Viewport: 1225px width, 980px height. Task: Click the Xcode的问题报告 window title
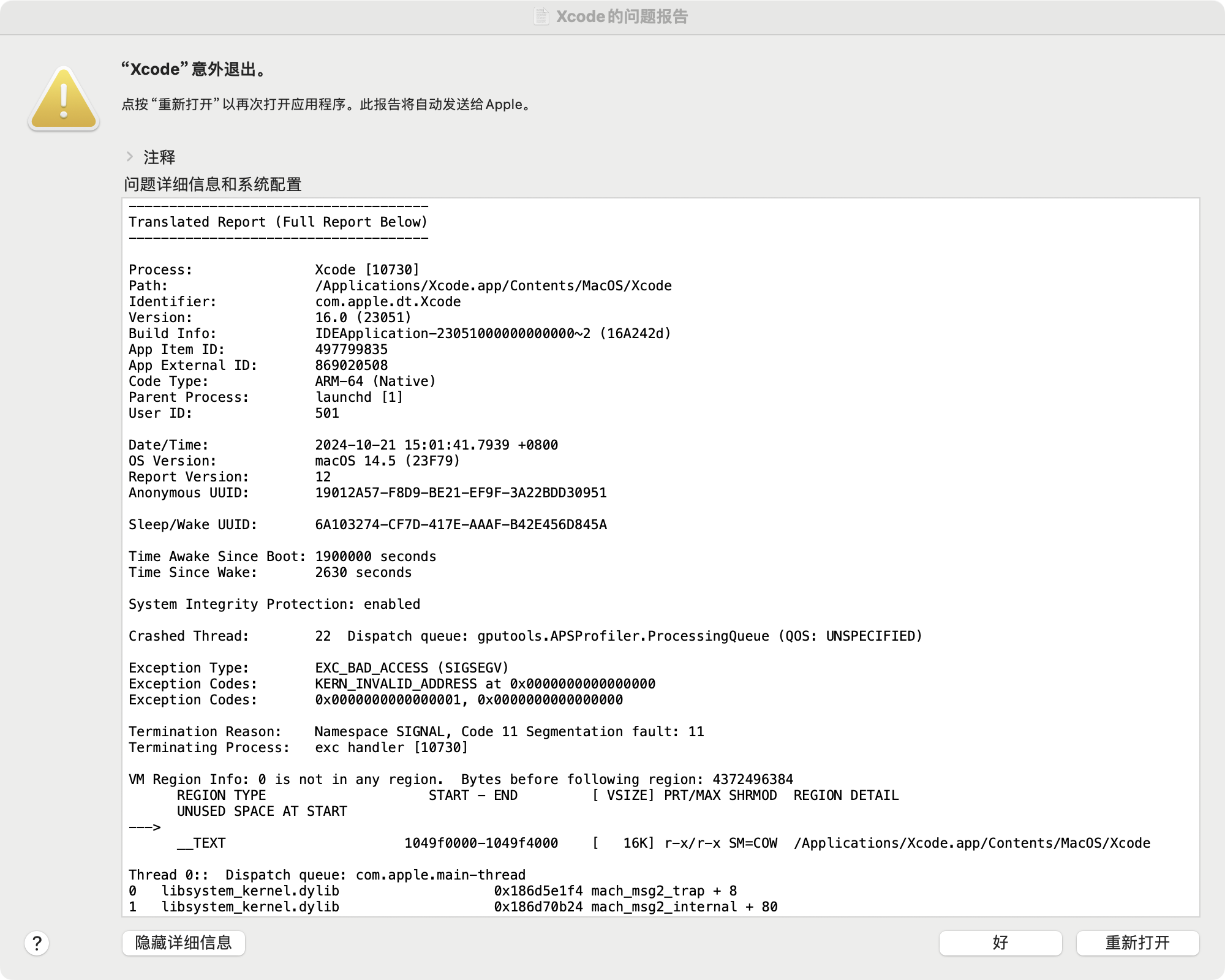[622, 17]
